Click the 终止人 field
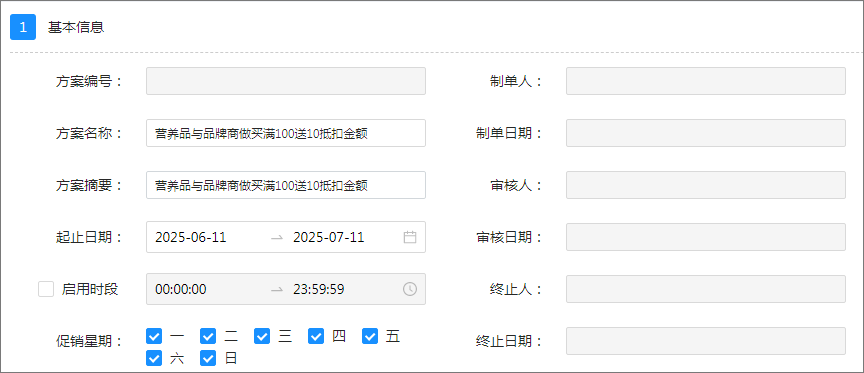Screen dimensions: 864x373 706,289
